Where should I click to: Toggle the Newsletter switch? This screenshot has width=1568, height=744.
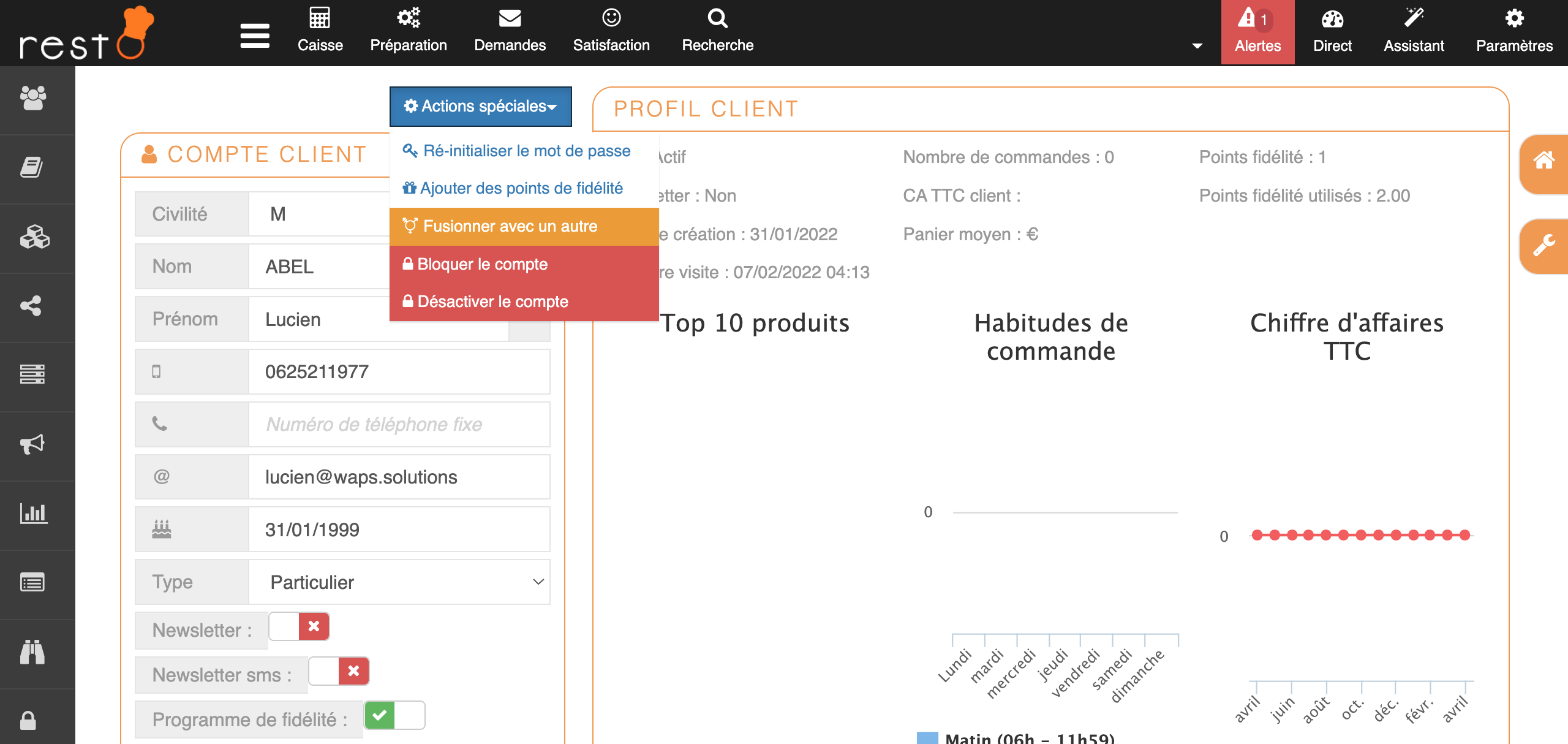(299, 626)
